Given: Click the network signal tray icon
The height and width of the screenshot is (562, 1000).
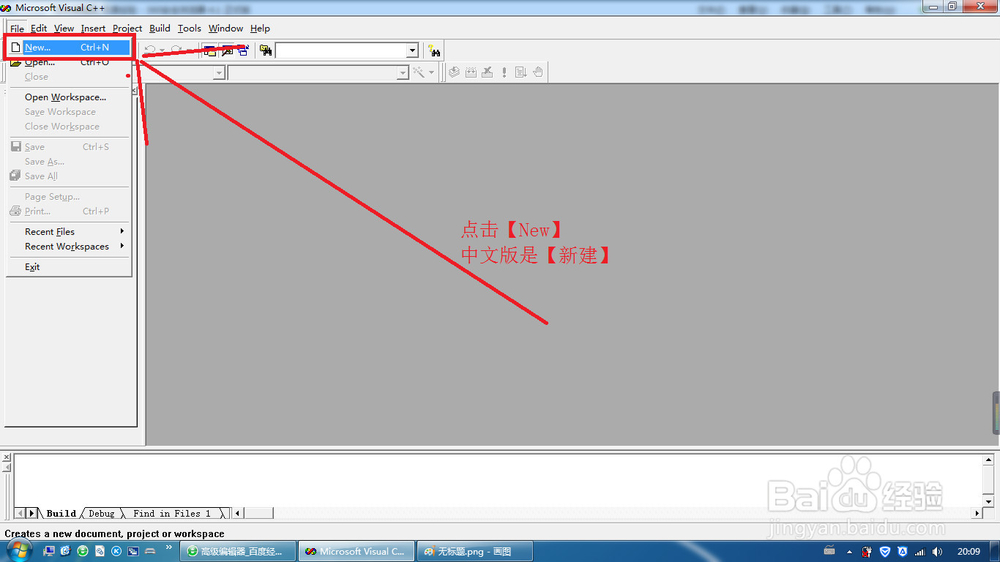Looking at the screenshot, I should pos(920,552).
